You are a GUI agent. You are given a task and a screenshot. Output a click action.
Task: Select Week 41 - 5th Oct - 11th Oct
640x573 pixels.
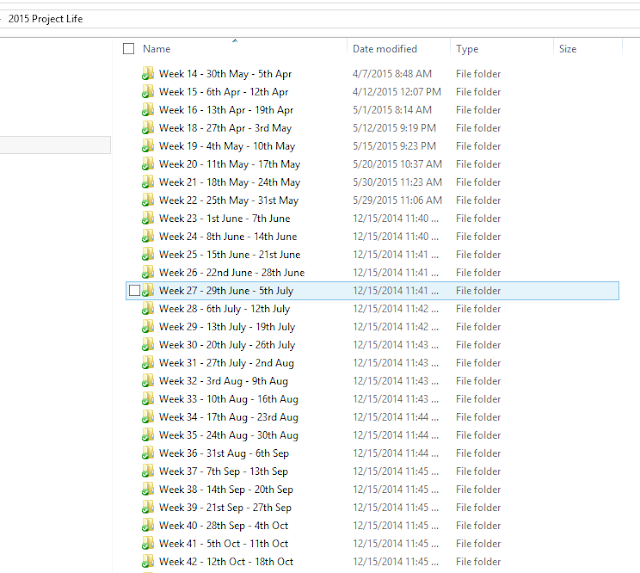click(x=223, y=544)
